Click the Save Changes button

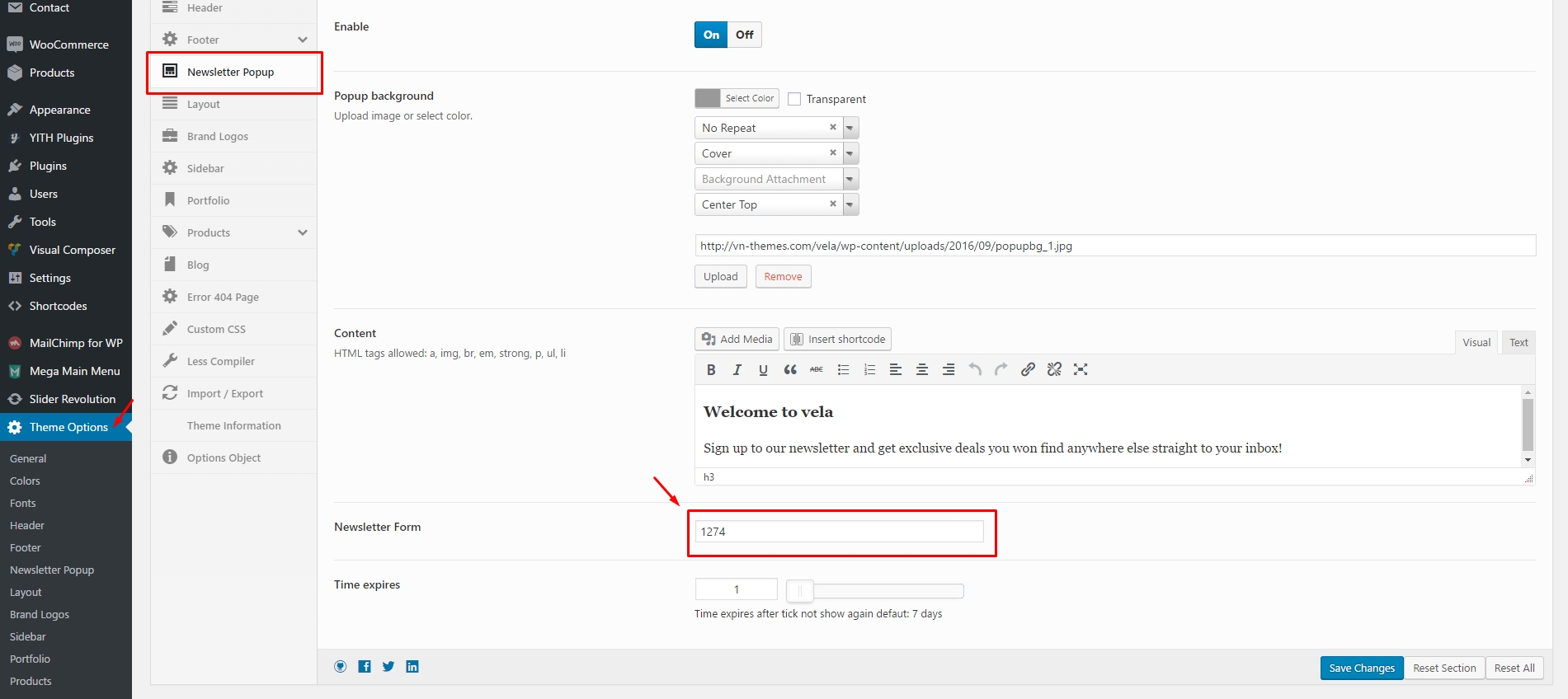pos(1361,668)
